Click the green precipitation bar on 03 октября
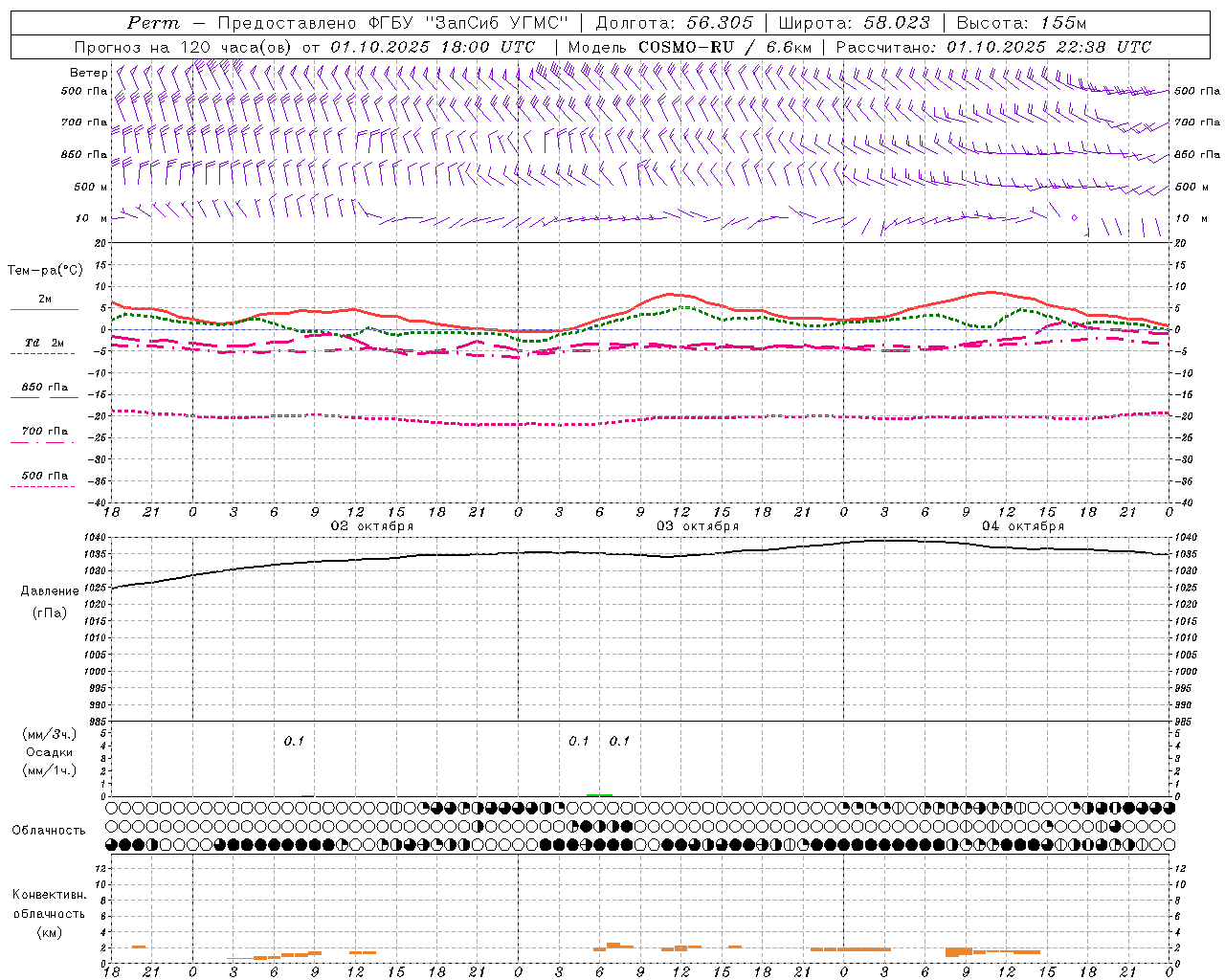 click(x=599, y=794)
